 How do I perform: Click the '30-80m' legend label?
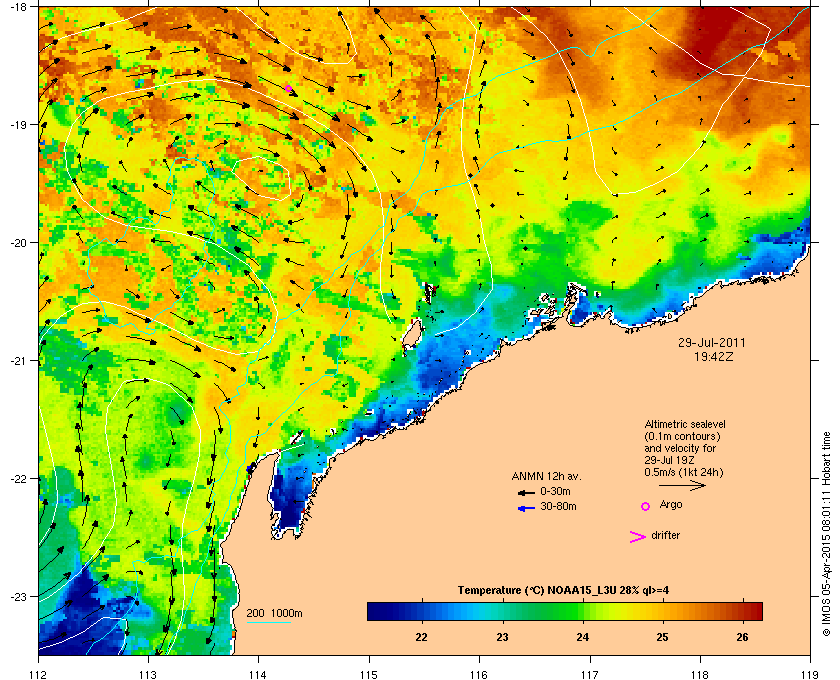click(558, 506)
